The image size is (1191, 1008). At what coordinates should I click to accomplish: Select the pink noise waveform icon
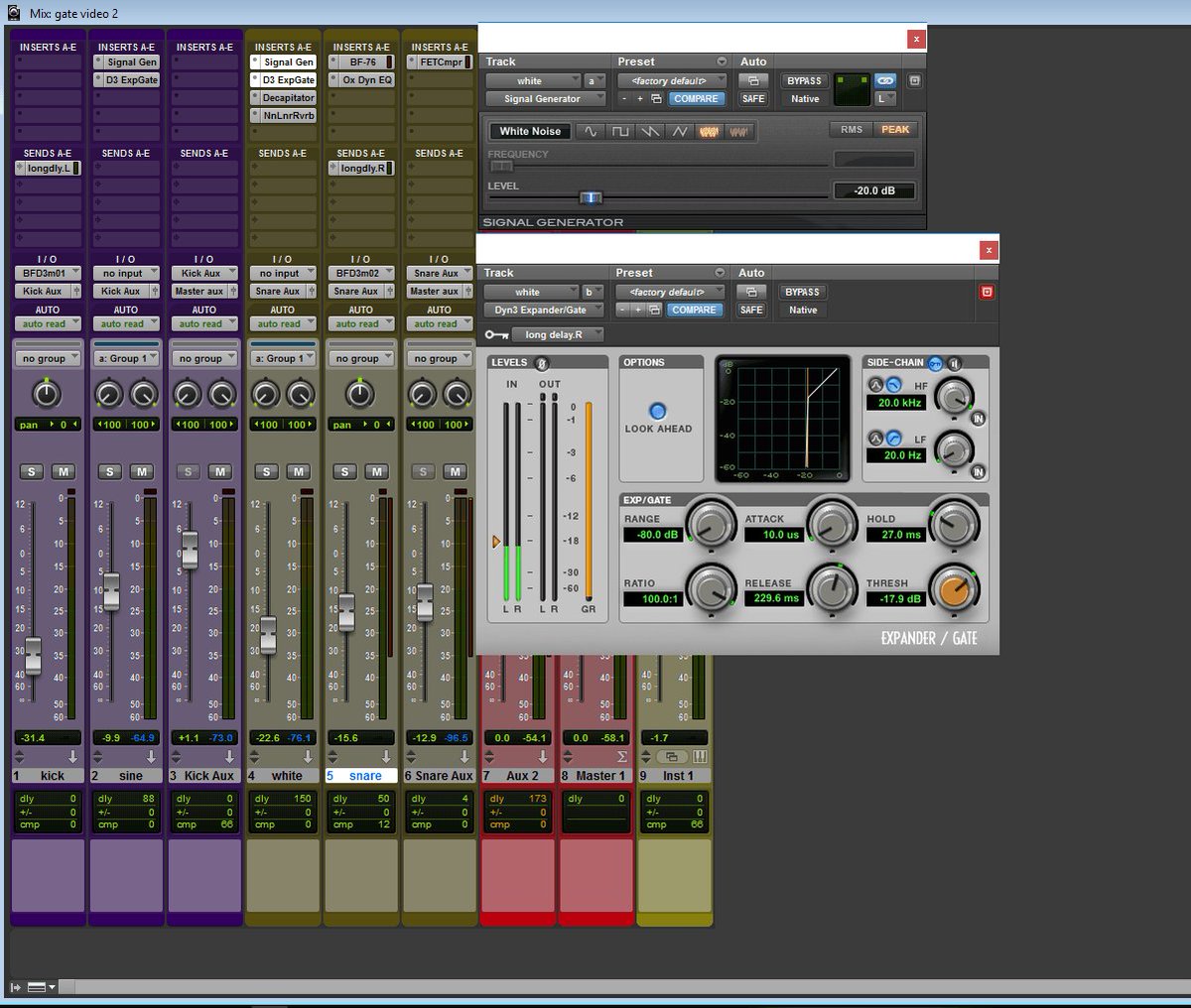tap(737, 130)
